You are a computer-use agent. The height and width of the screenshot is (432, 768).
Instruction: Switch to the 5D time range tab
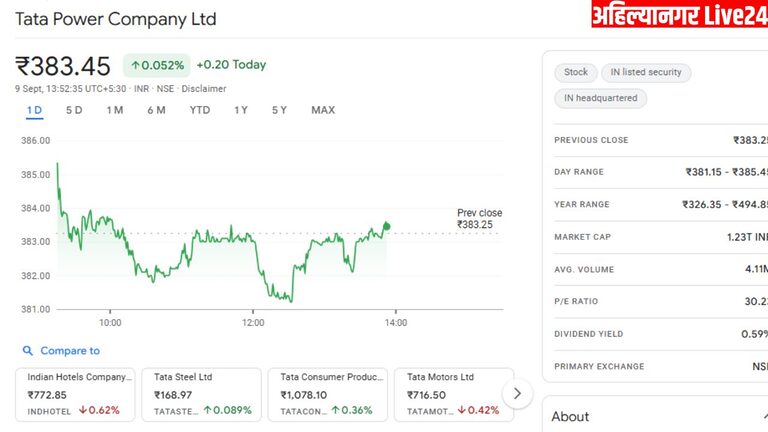tap(74, 110)
